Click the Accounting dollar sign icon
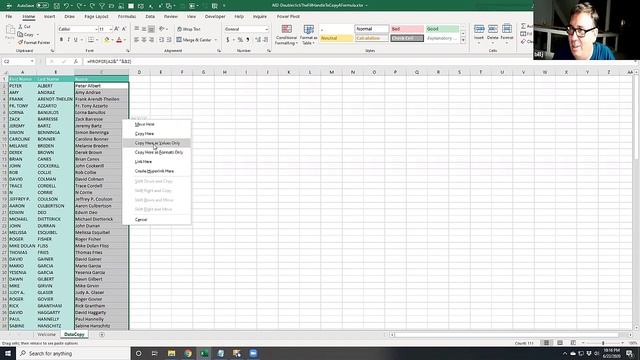Viewport: 640px width, 360px height. (x=228, y=40)
